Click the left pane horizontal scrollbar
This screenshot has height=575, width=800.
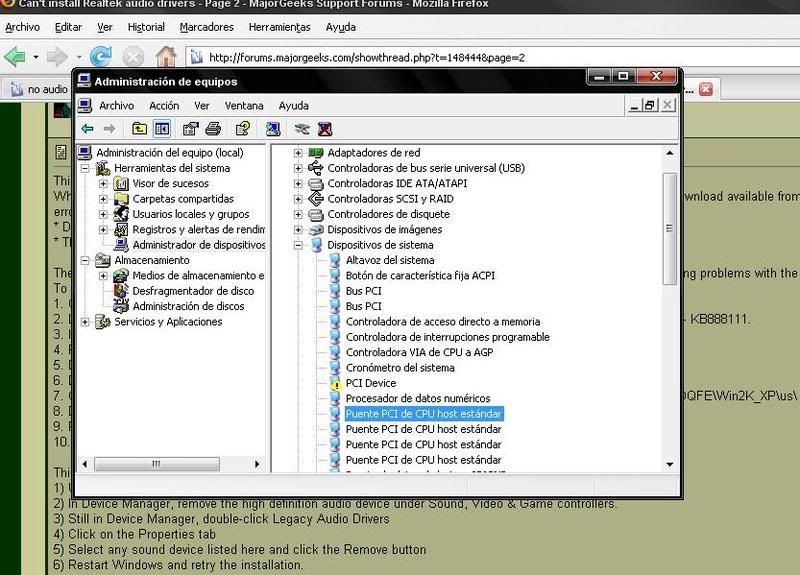[170, 464]
